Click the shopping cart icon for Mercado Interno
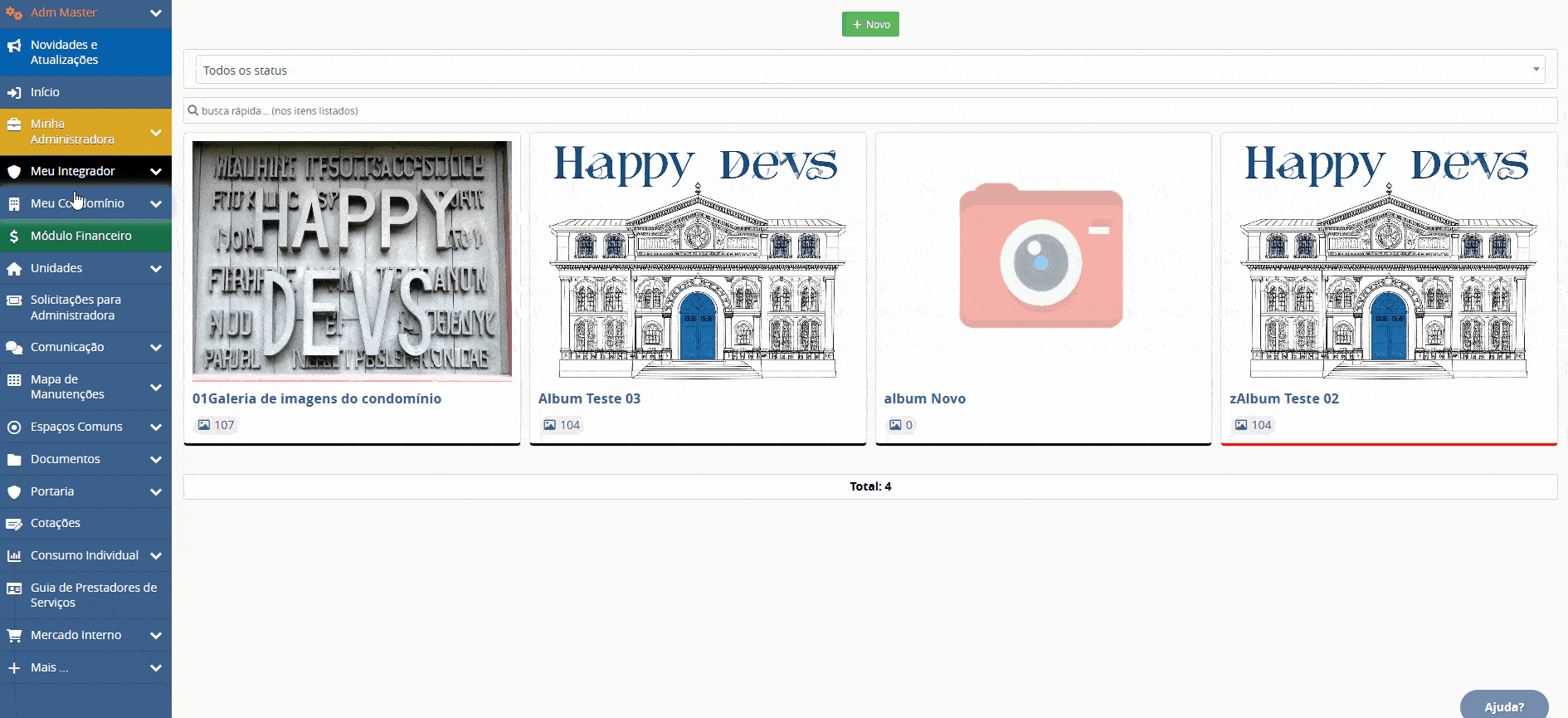The image size is (1568, 718). [14, 636]
